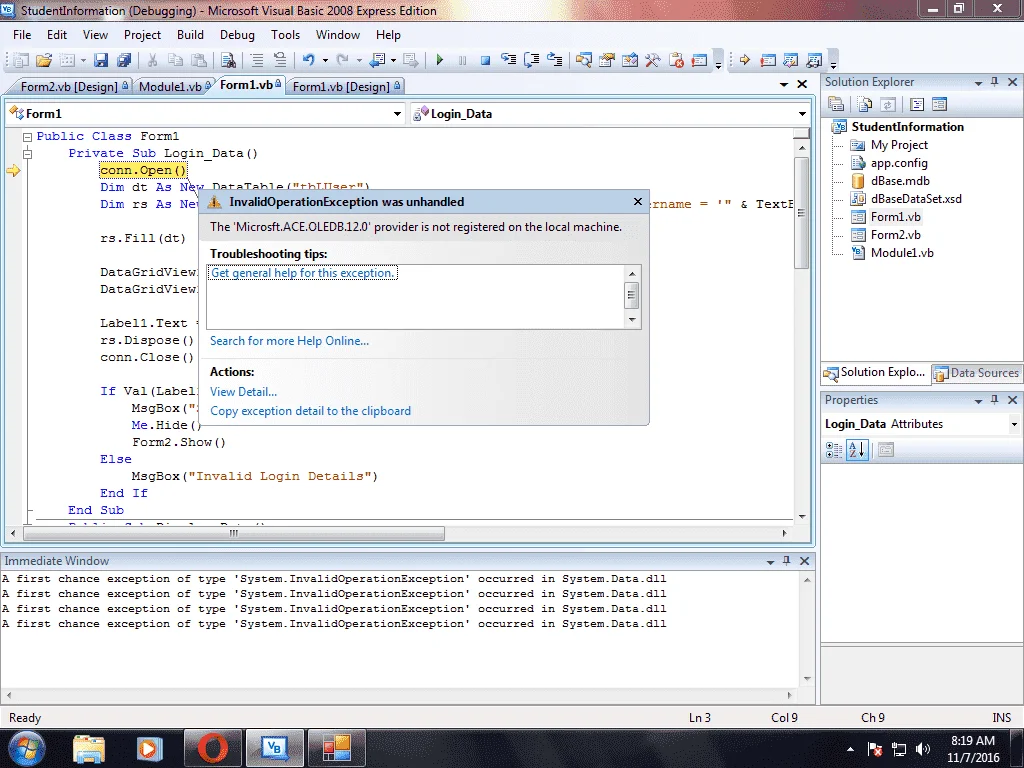Click the Step Into debug icon
The width and height of the screenshot is (1024, 768).
[x=509, y=60]
